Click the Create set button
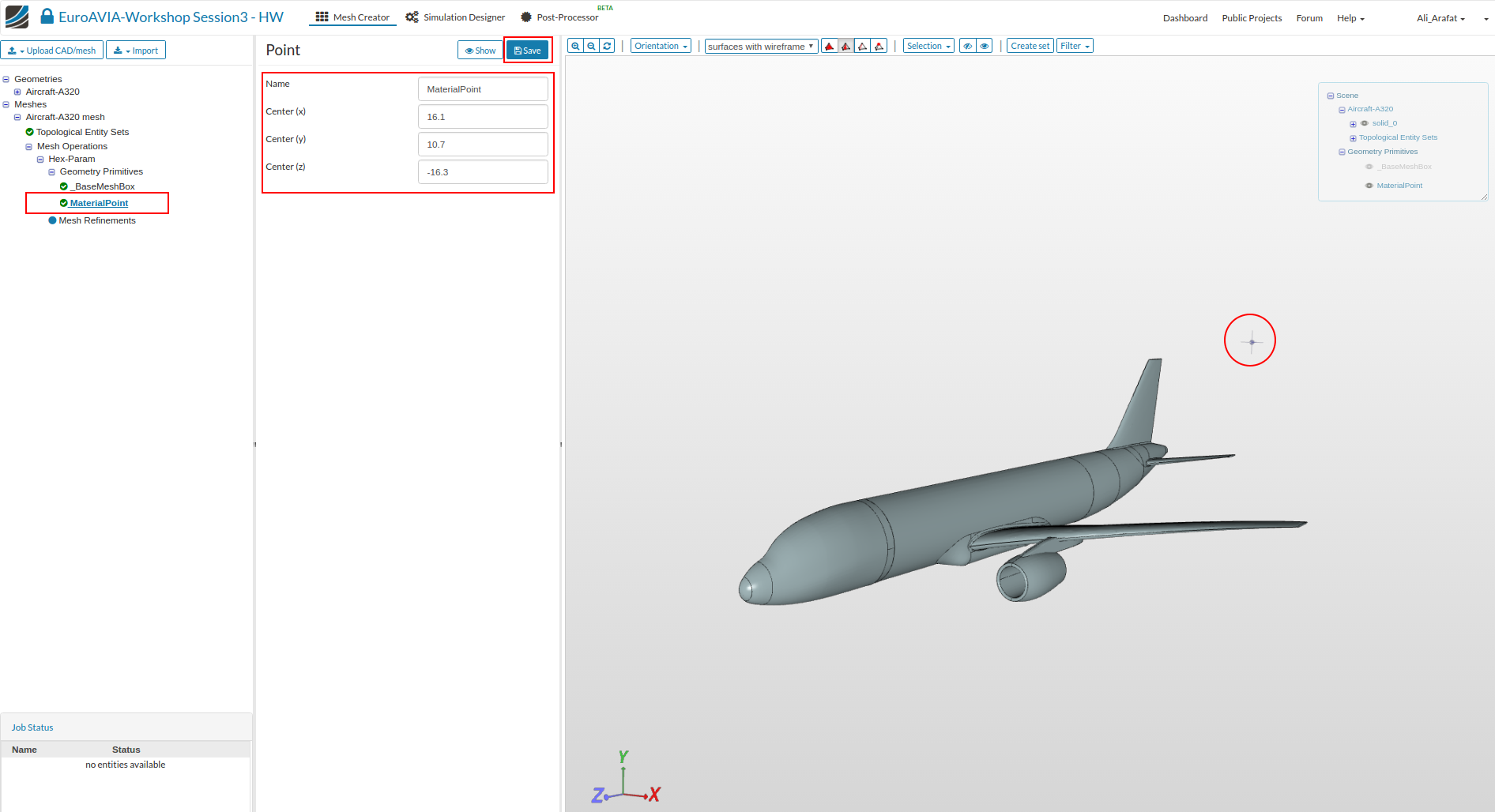 point(1030,46)
